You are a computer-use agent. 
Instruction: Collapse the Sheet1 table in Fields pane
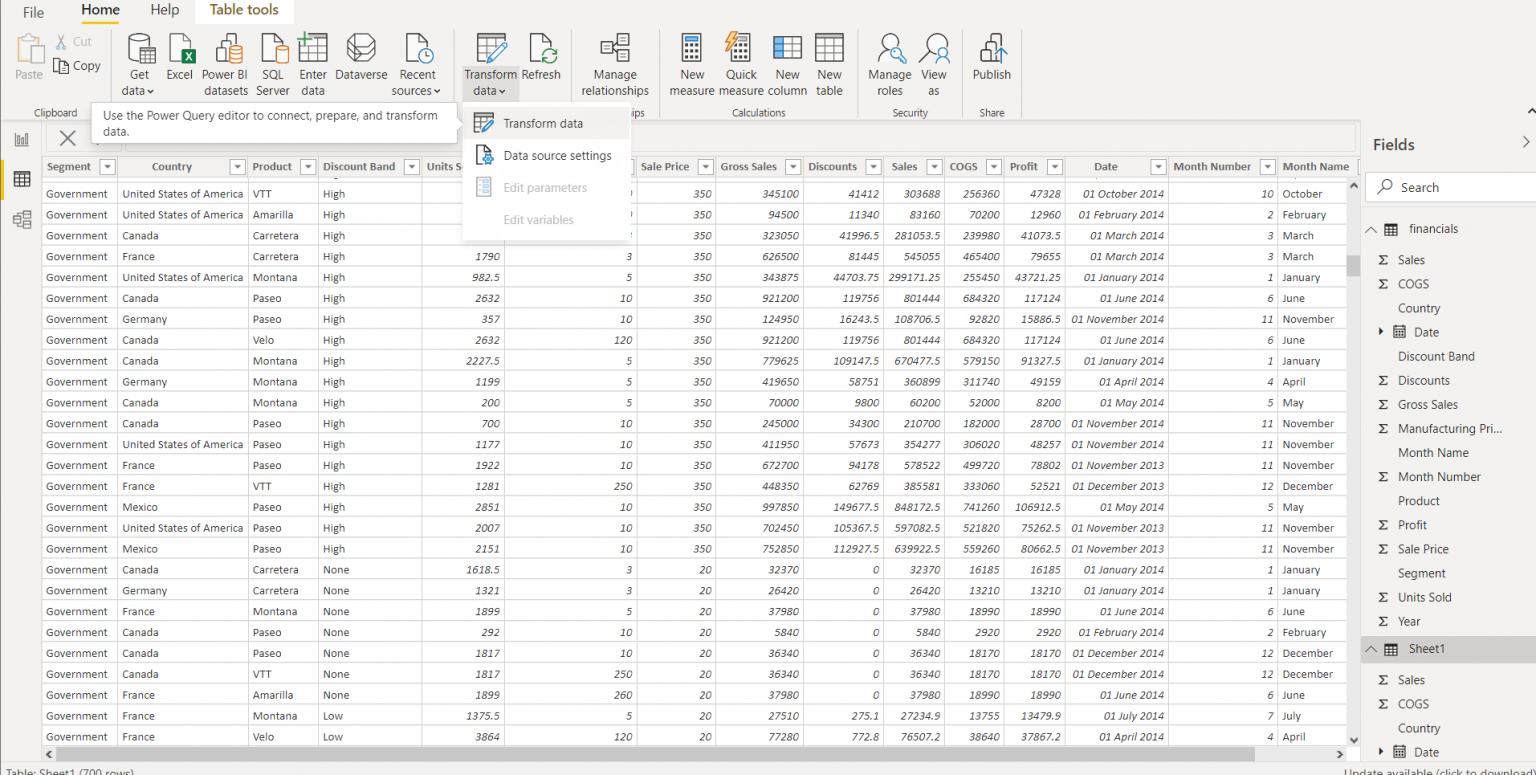pos(1371,649)
